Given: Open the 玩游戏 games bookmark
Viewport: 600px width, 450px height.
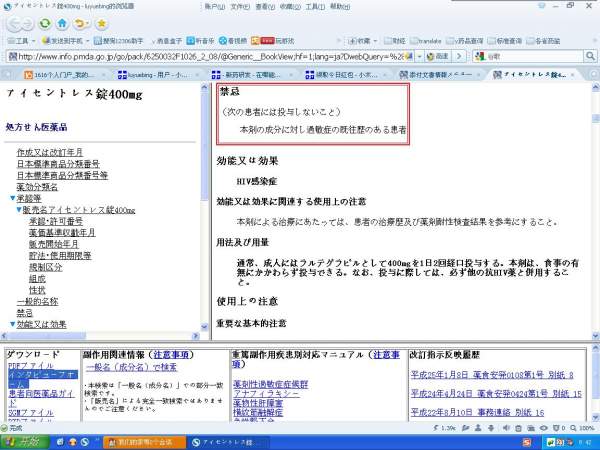Looking at the screenshot, I should coord(273,41).
